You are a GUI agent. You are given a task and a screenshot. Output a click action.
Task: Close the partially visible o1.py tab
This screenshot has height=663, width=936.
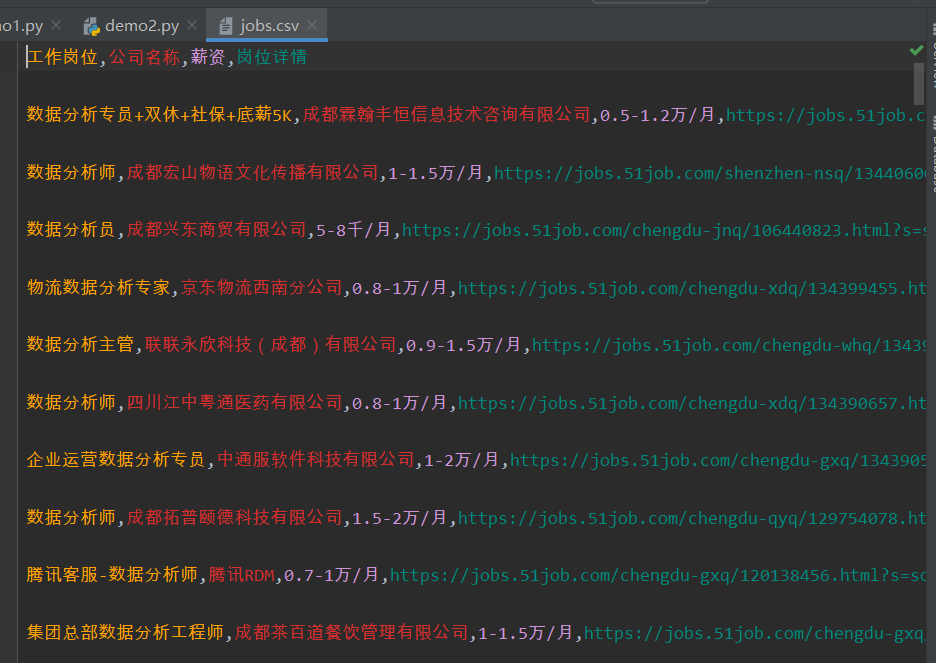[56, 25]
